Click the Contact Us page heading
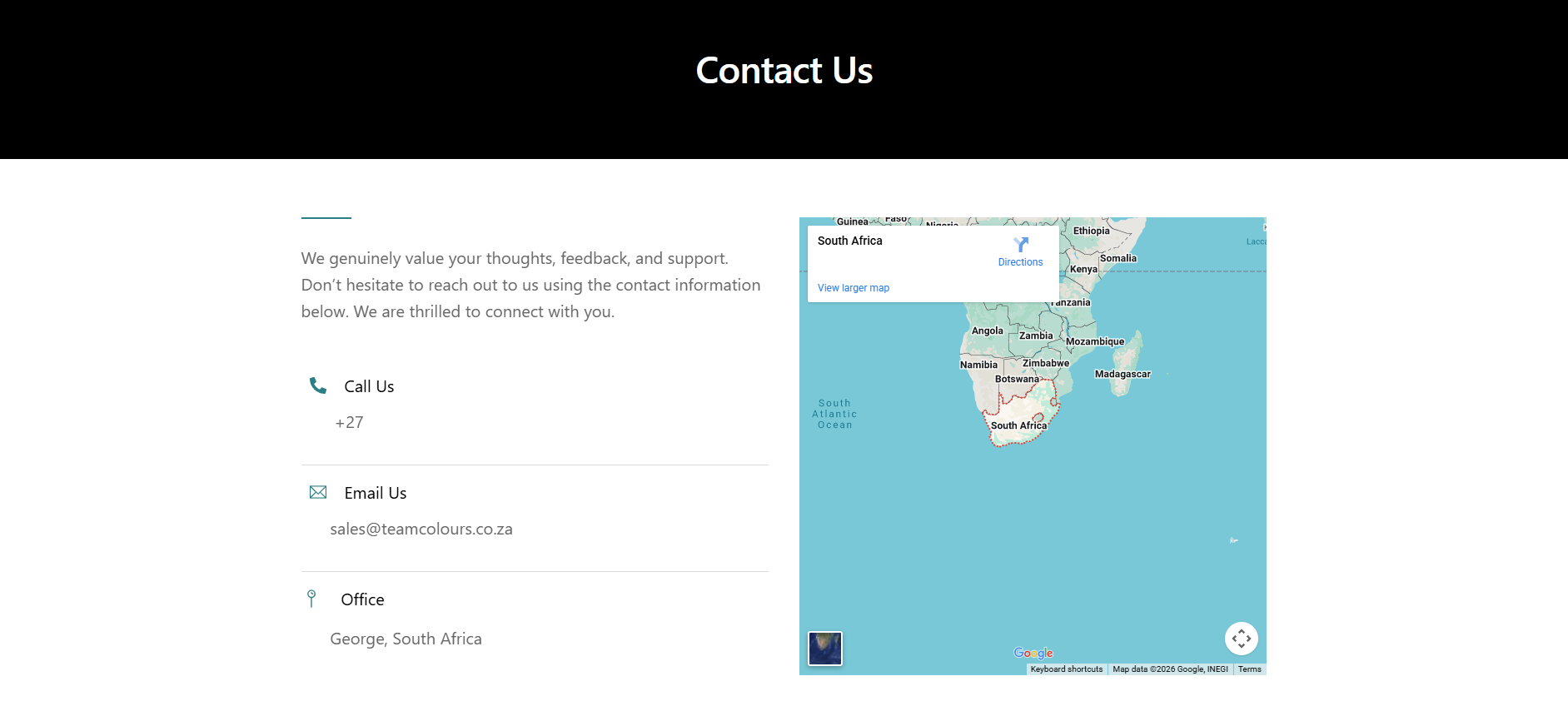 coord(784,71)
